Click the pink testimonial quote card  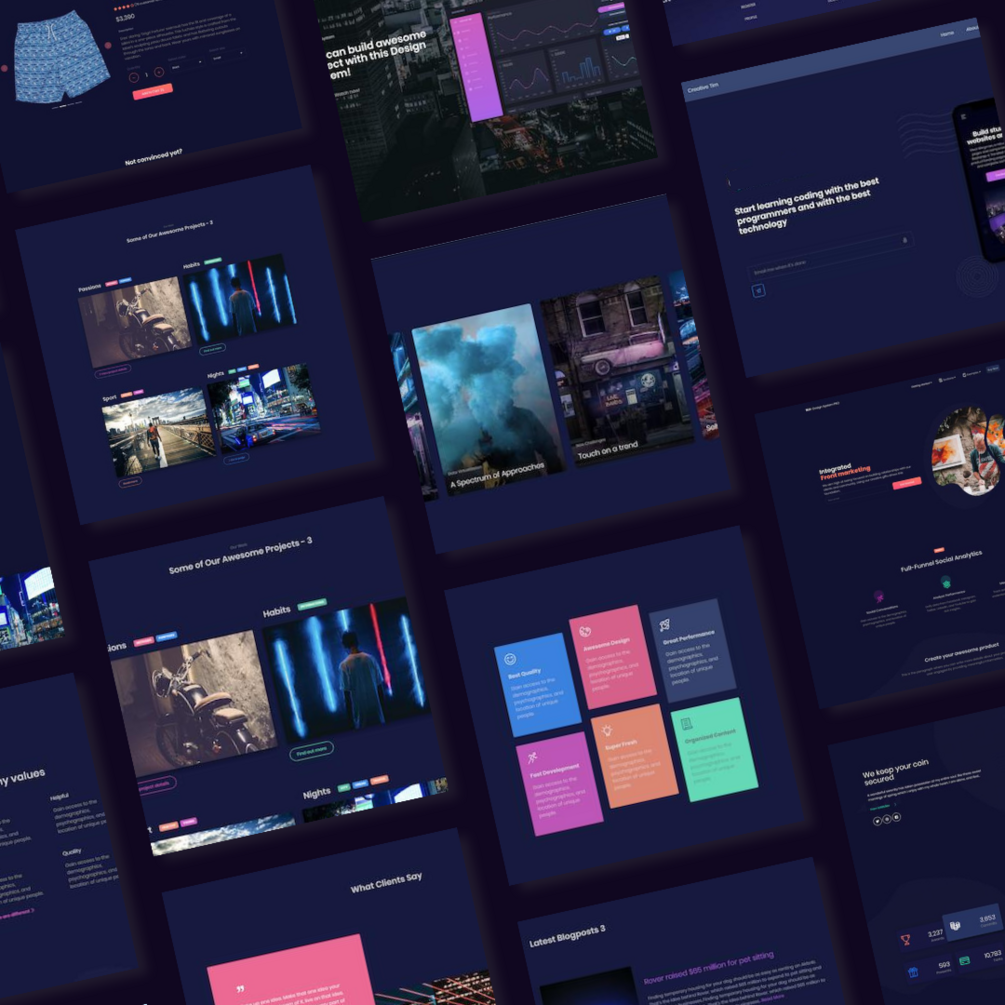(x=292, y=970)
